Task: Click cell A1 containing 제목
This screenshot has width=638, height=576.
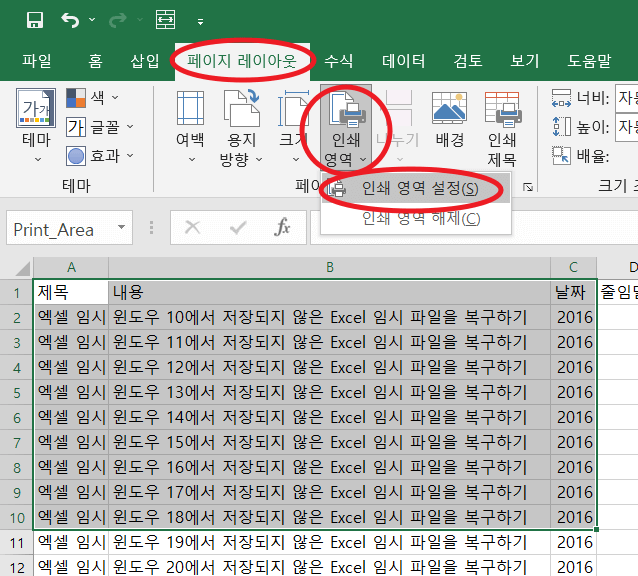Action: click(71, 292)
